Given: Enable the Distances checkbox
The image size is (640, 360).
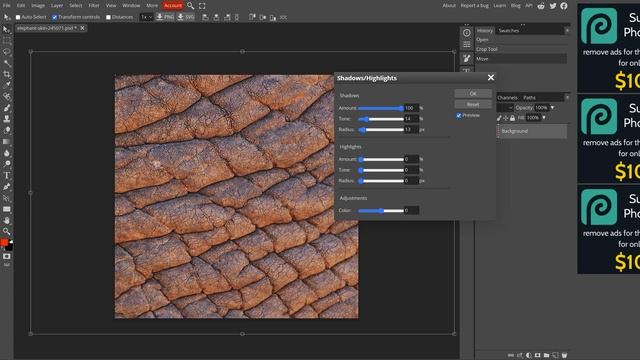Looking at the screenshot, I should (108, 17).
